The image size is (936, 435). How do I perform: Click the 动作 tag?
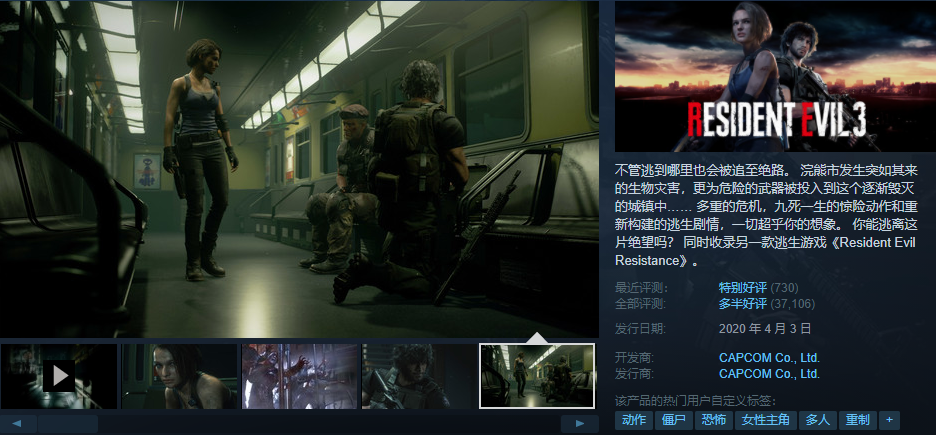click(x=633, y=420)
